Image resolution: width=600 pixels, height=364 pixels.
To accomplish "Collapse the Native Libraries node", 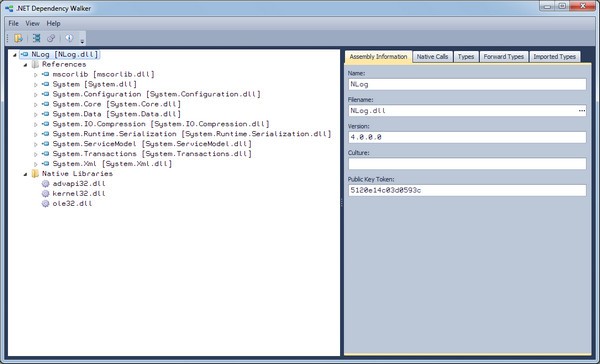I will (25, 174).
